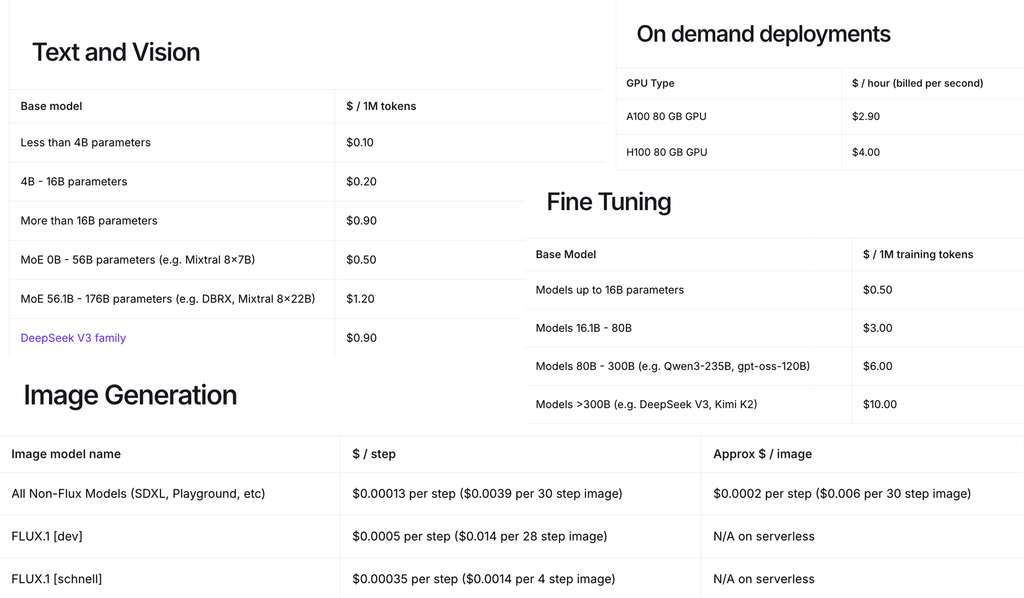Click the All Non-Flux Models row
This screenshot has width=1024, height=598.
pyautogui.click(x=138, y=494)
